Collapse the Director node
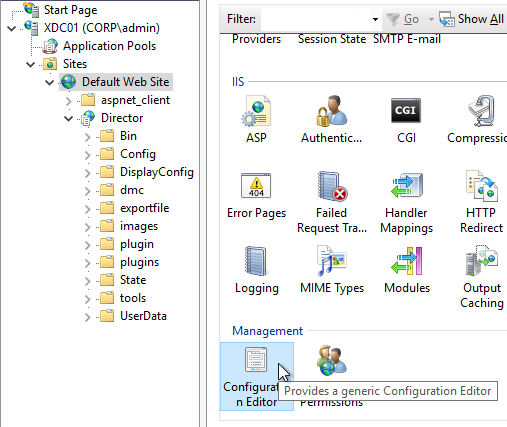Viewport: 507px width, 427px height. pos(69,118)
